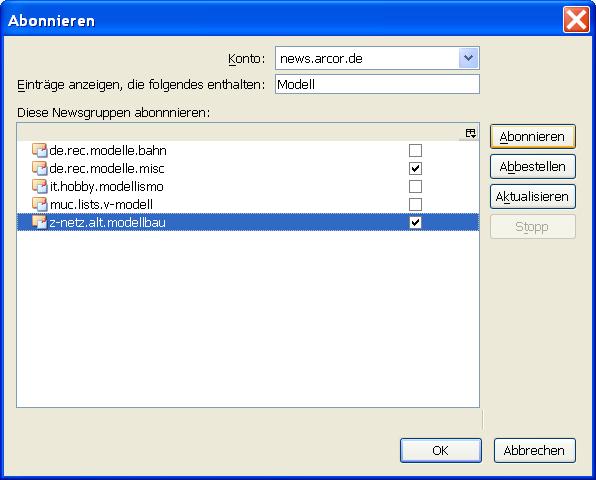Confirm with the OK button

coord(441,450)
